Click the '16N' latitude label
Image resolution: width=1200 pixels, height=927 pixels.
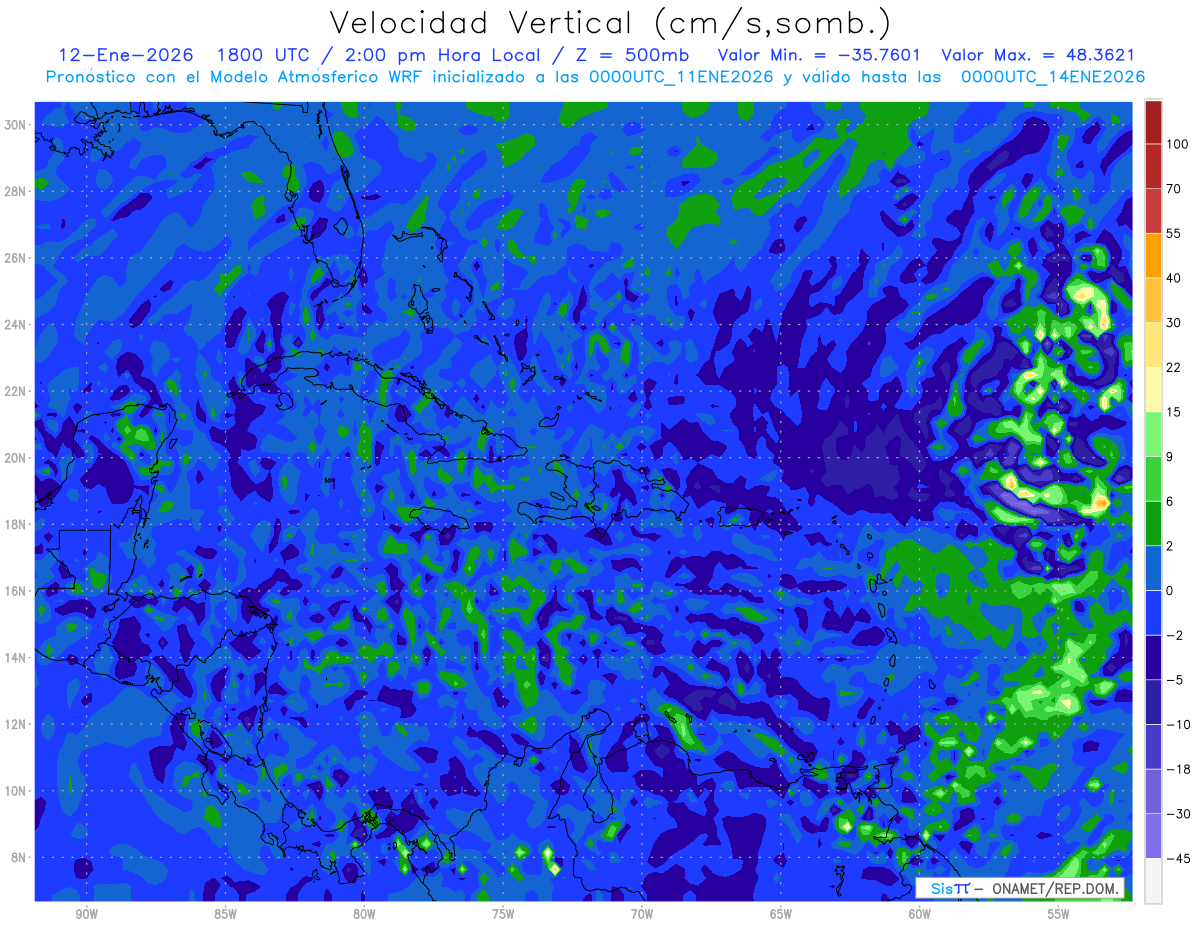pyautogui.click(x=17, y=591)
